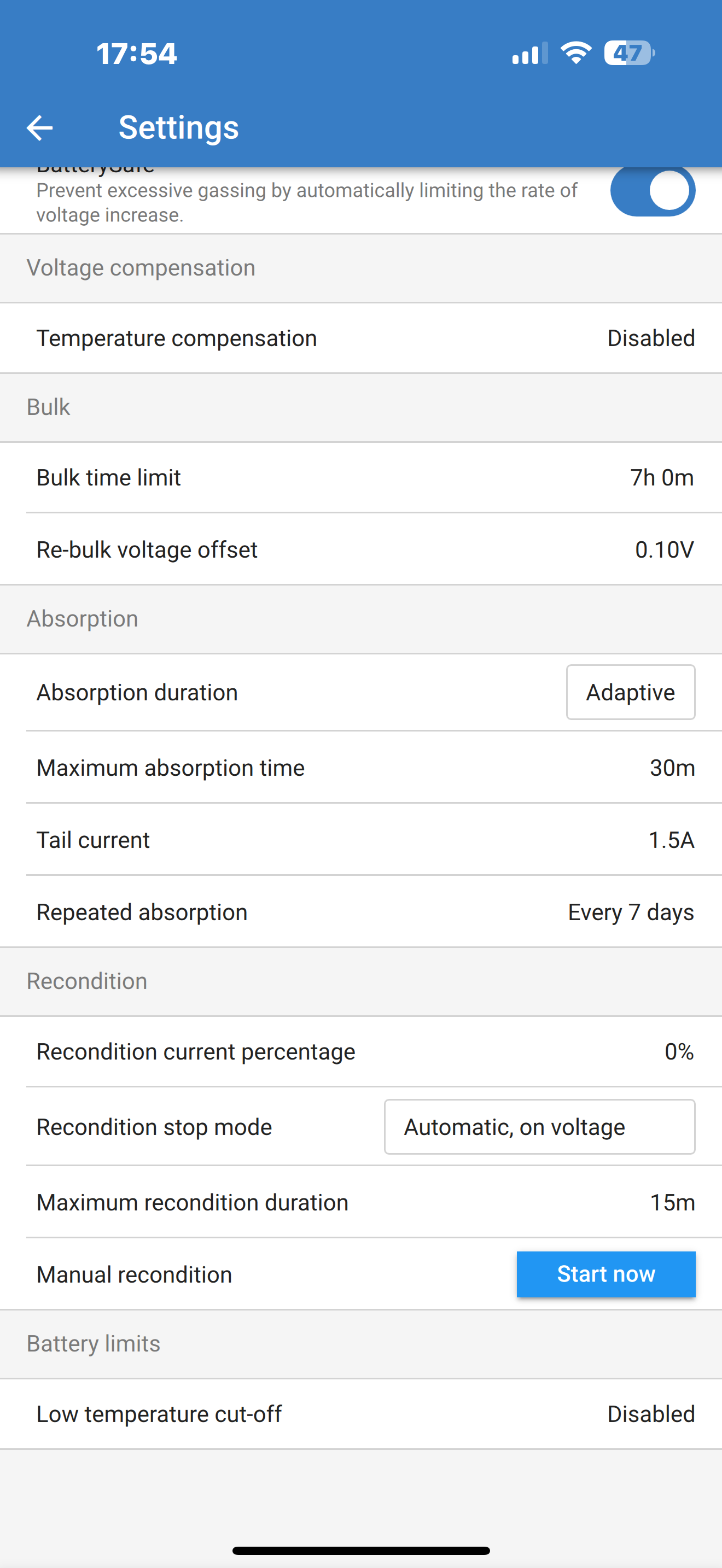Edit Maximum absorption time setting
Viewport: 722px width, 1568px height.
pos(361,768)
